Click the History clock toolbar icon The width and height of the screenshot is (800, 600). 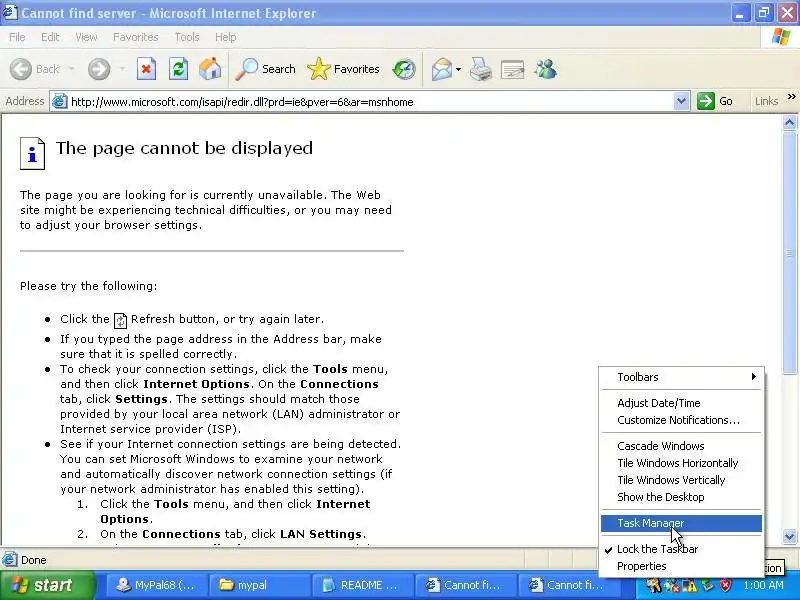tap(404, 69)
